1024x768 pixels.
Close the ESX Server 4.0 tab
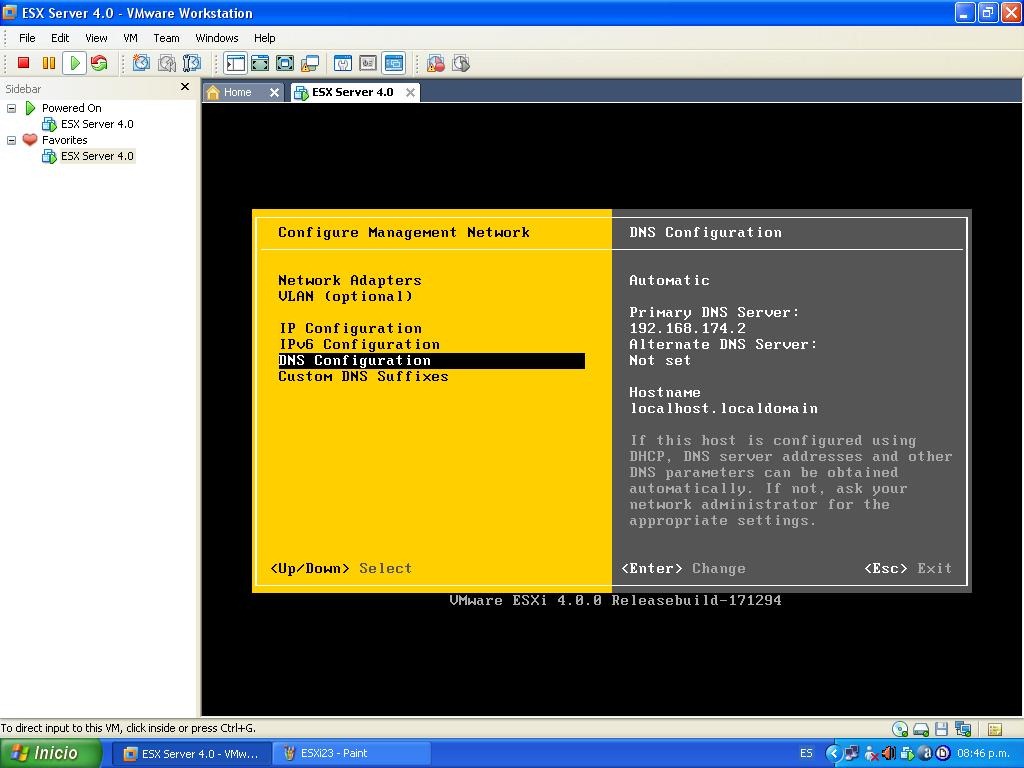410,93
